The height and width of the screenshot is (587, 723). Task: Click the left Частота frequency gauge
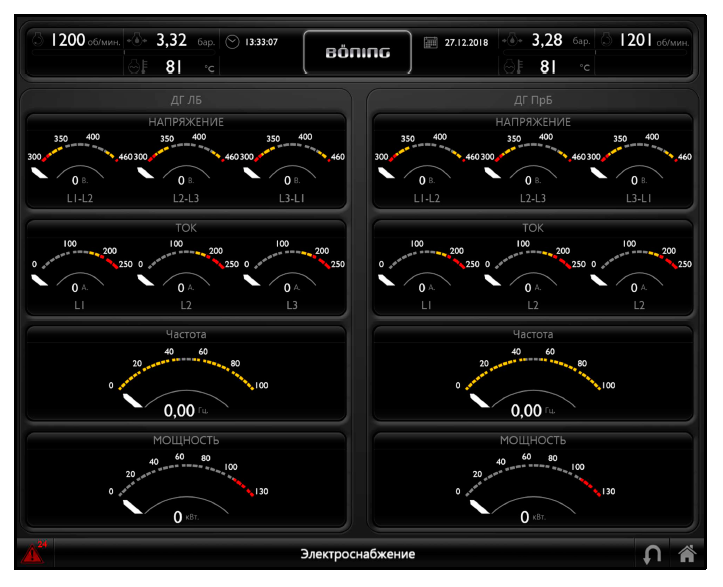186,385
